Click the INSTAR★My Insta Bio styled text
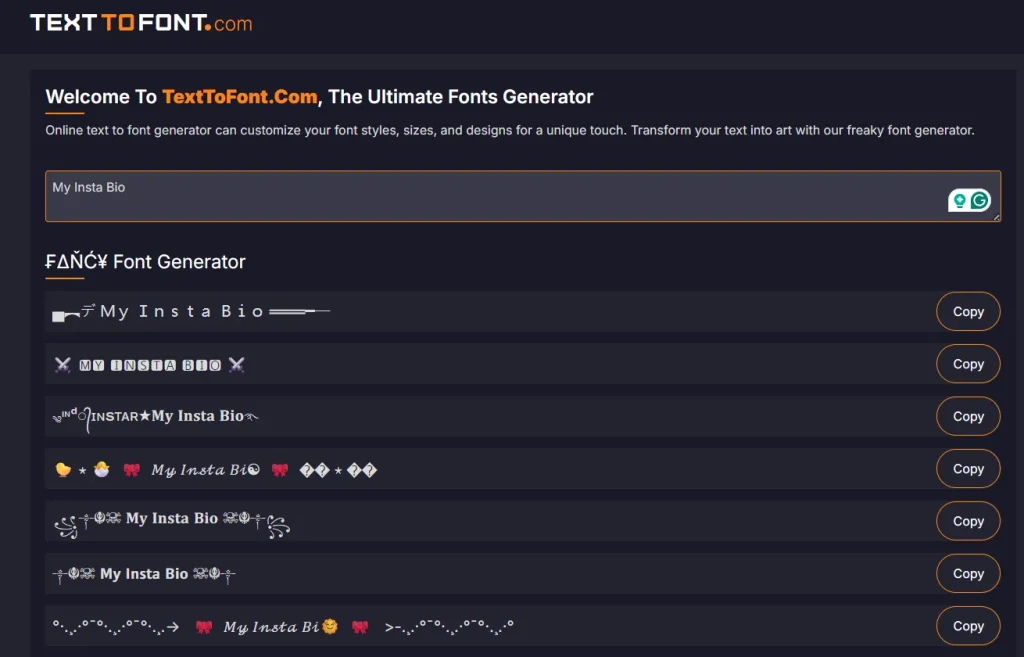 (x=156, y=416)
